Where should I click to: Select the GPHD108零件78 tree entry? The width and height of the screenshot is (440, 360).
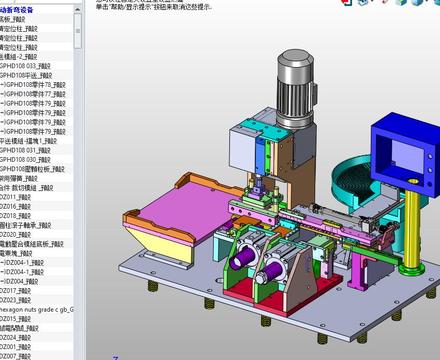pos(33,85)
